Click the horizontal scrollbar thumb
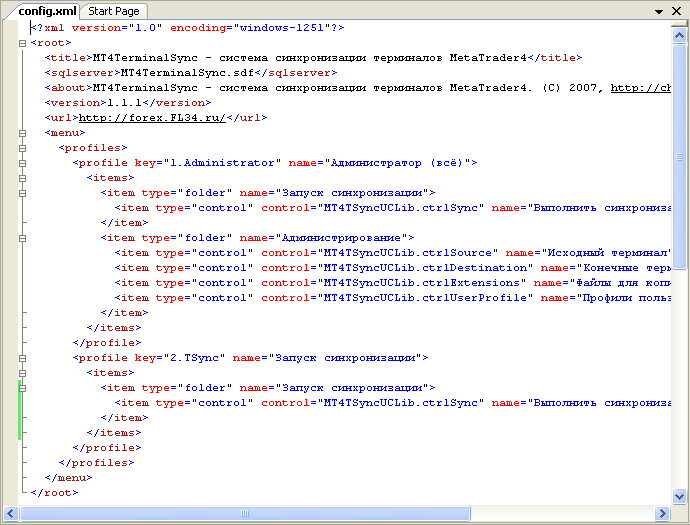Image resolution: width=690 pixels, height=525 pixels. (245, 513)
